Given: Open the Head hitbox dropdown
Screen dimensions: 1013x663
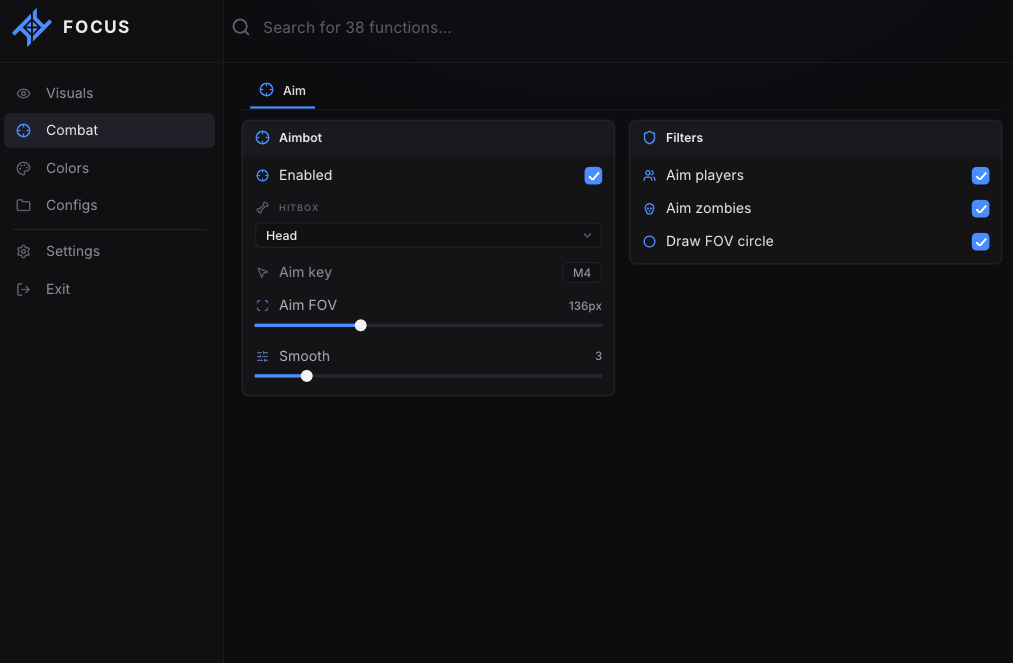Looking at the screenshot, I should point(428,236).
